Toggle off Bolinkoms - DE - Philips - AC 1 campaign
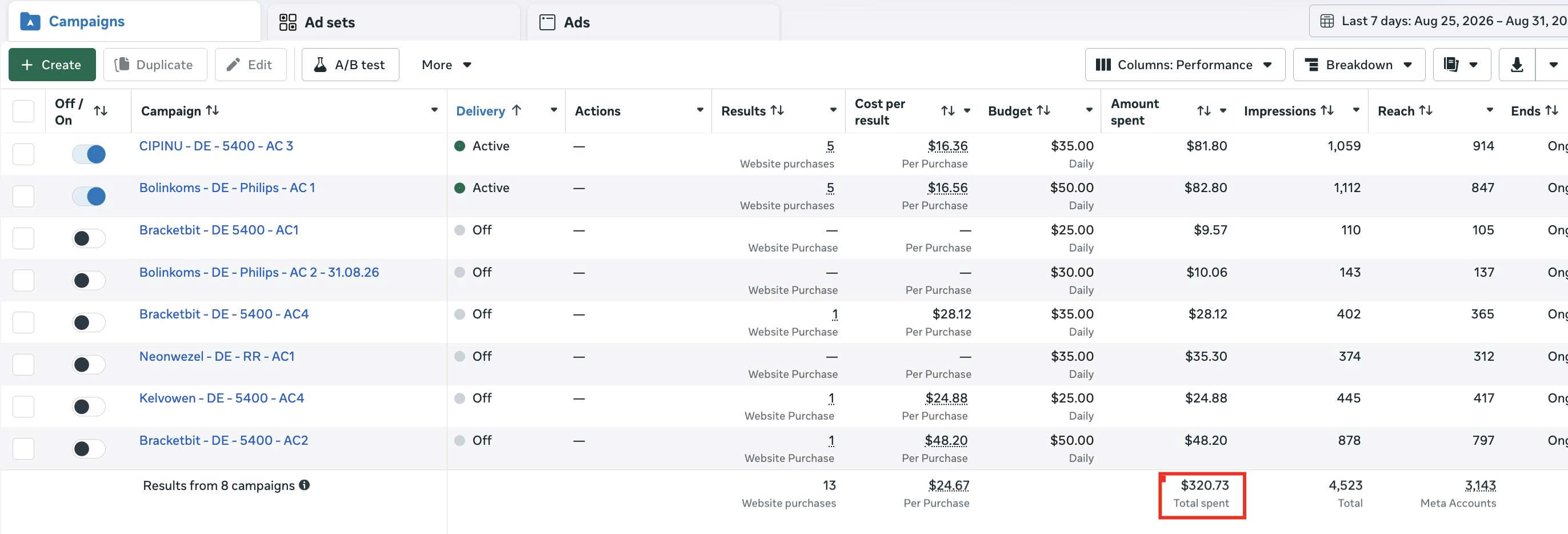 pos(89,196)
